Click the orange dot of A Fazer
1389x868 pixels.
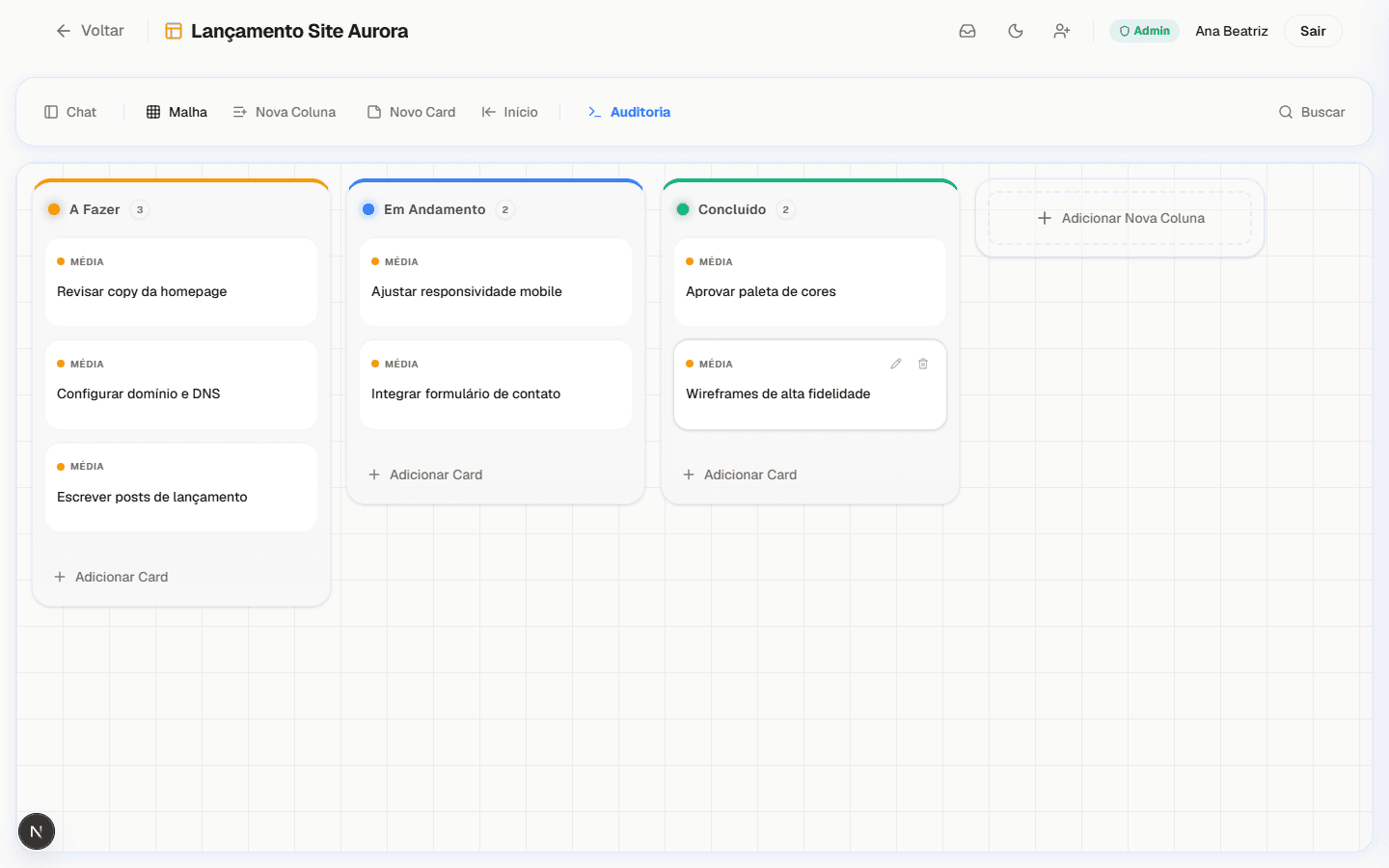(54, 209)
